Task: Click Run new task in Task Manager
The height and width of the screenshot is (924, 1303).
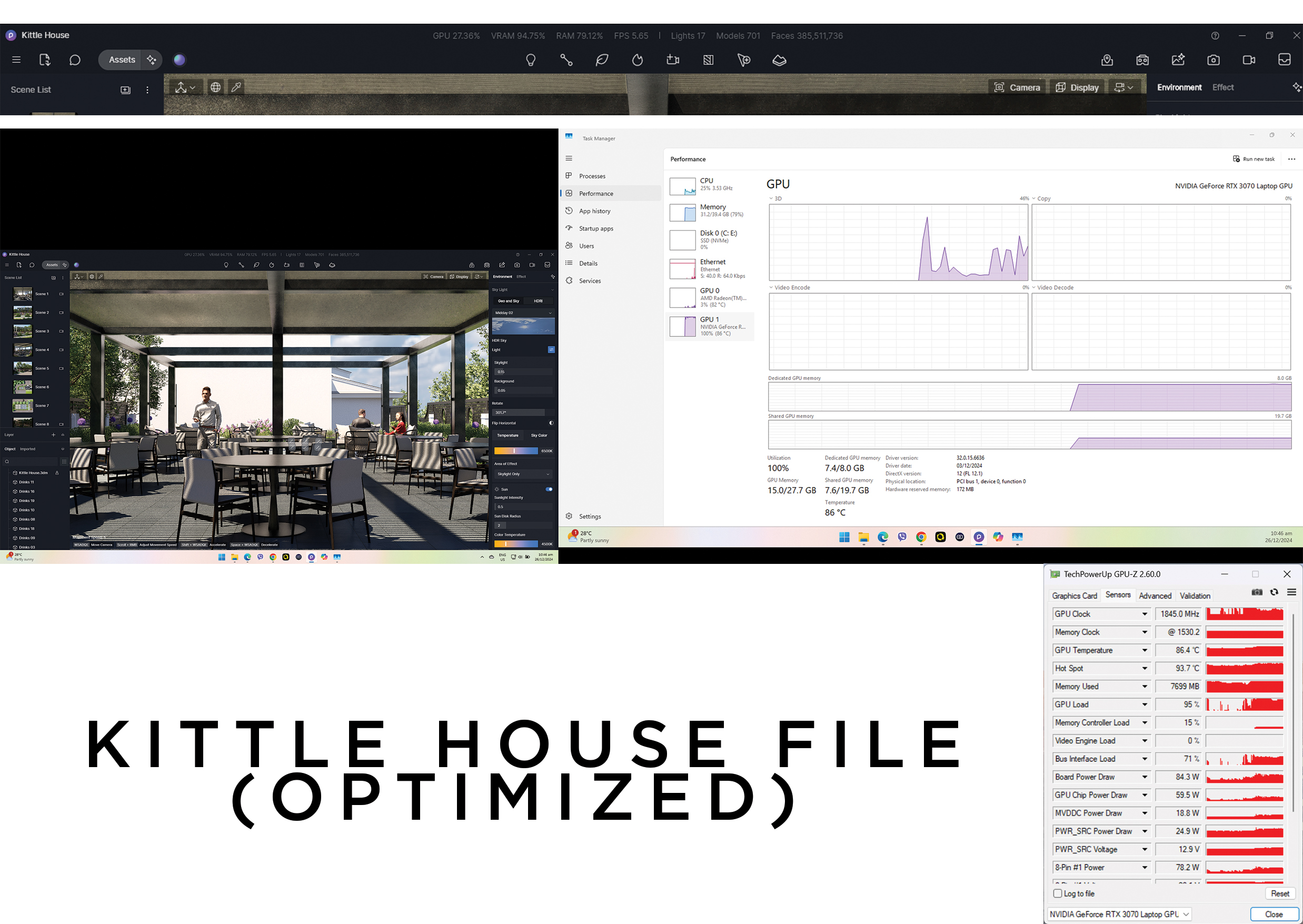Action: click(x=1254, y=160)
